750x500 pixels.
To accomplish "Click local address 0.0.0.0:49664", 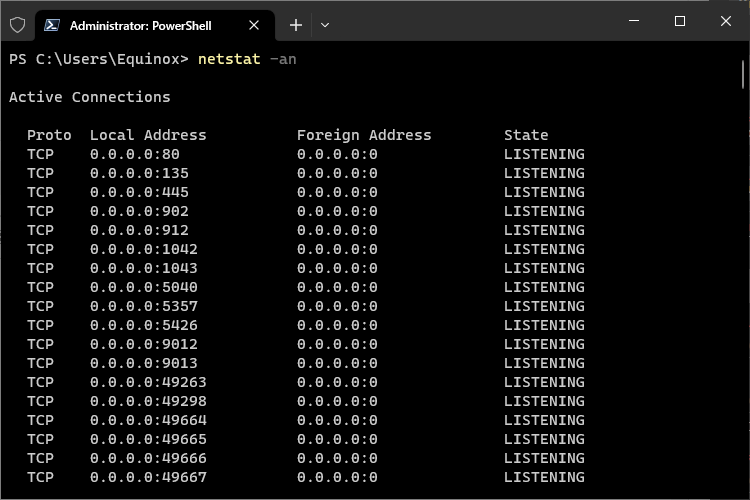I will pos(148,420).
